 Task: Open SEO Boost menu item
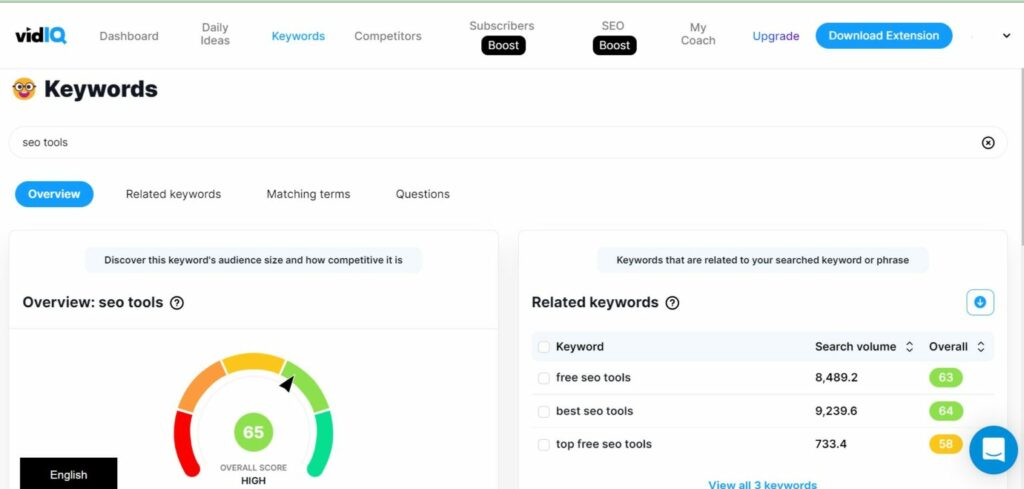614,36
